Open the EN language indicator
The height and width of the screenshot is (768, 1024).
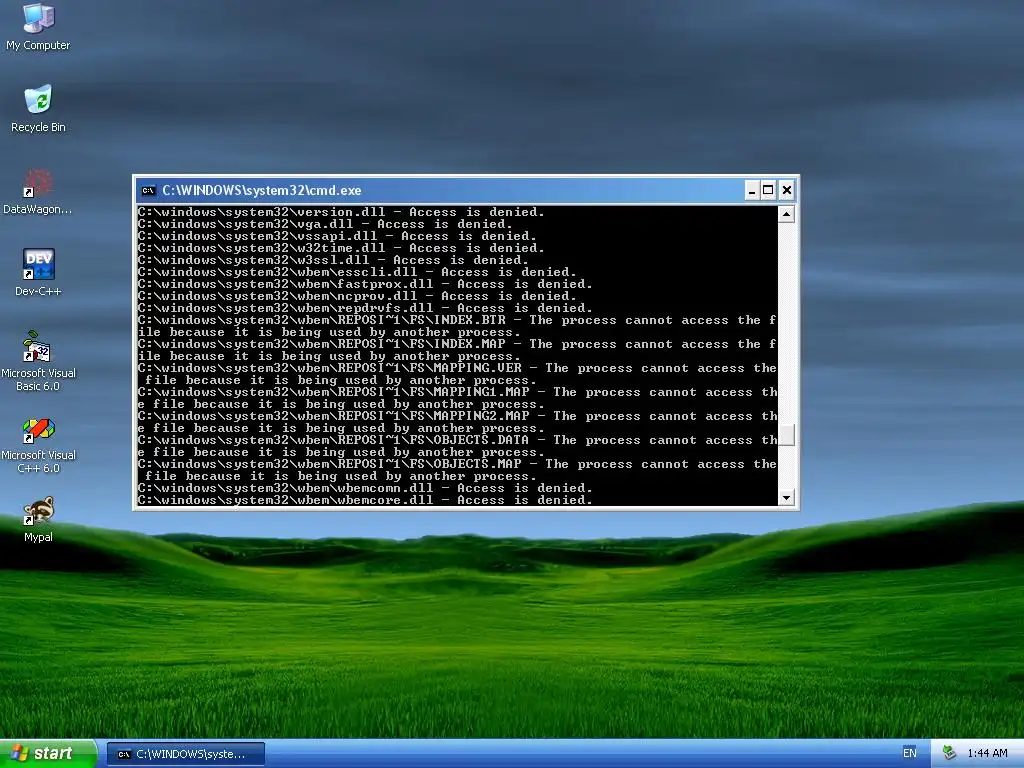pyautogui.click(x=909, y=754)
